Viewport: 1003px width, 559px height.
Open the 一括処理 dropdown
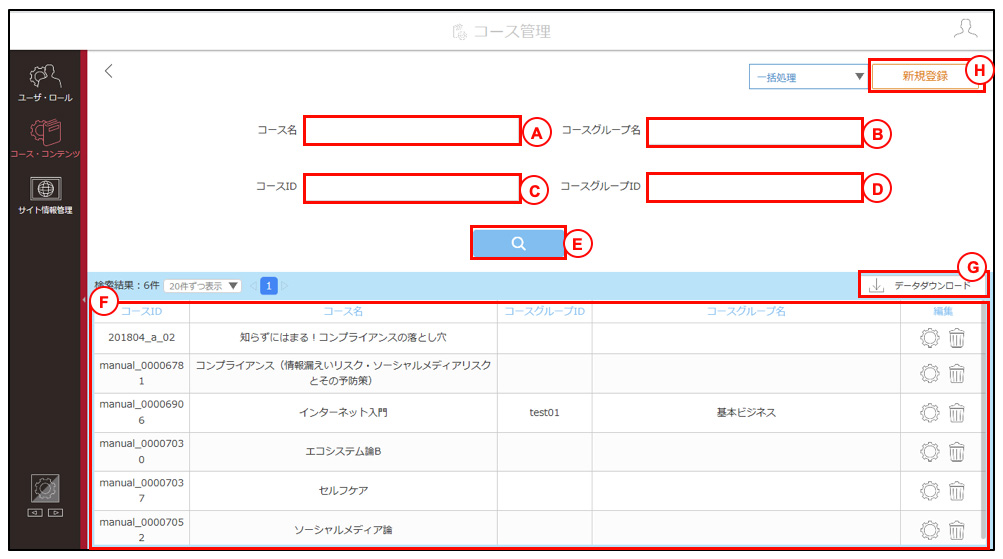tap(809, 77)
